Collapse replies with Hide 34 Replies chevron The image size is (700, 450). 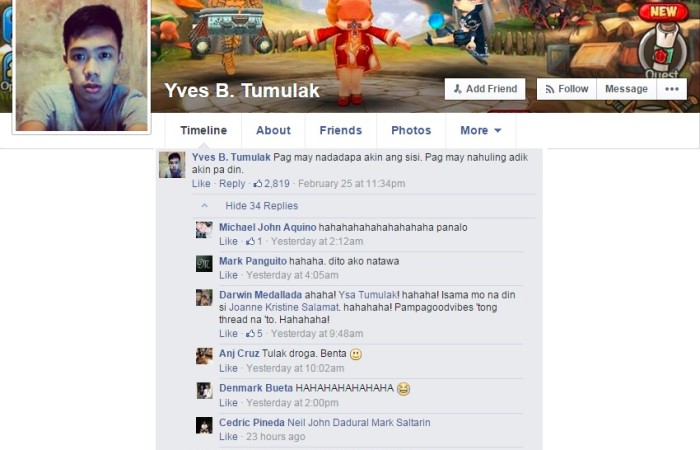pos(204,206)
